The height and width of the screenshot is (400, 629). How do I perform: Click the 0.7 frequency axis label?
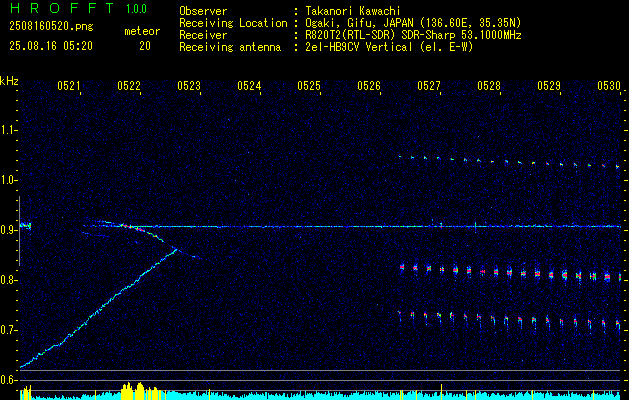pyautogui.click(x=8, y=330)
